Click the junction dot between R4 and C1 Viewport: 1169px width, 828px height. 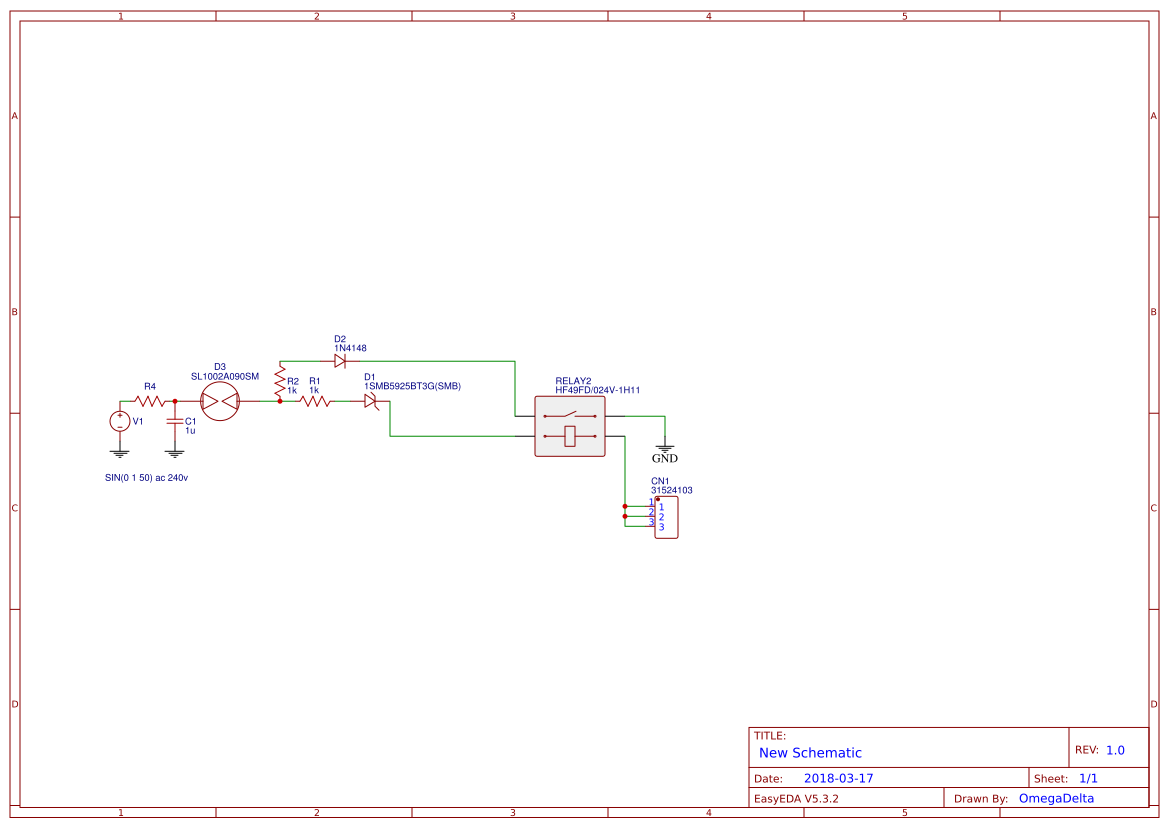(174, 400)
